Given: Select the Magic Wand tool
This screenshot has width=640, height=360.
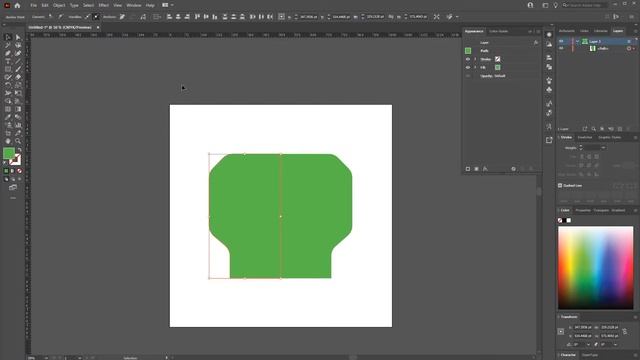Looking at the screenshot, I should tap(8, 45).
